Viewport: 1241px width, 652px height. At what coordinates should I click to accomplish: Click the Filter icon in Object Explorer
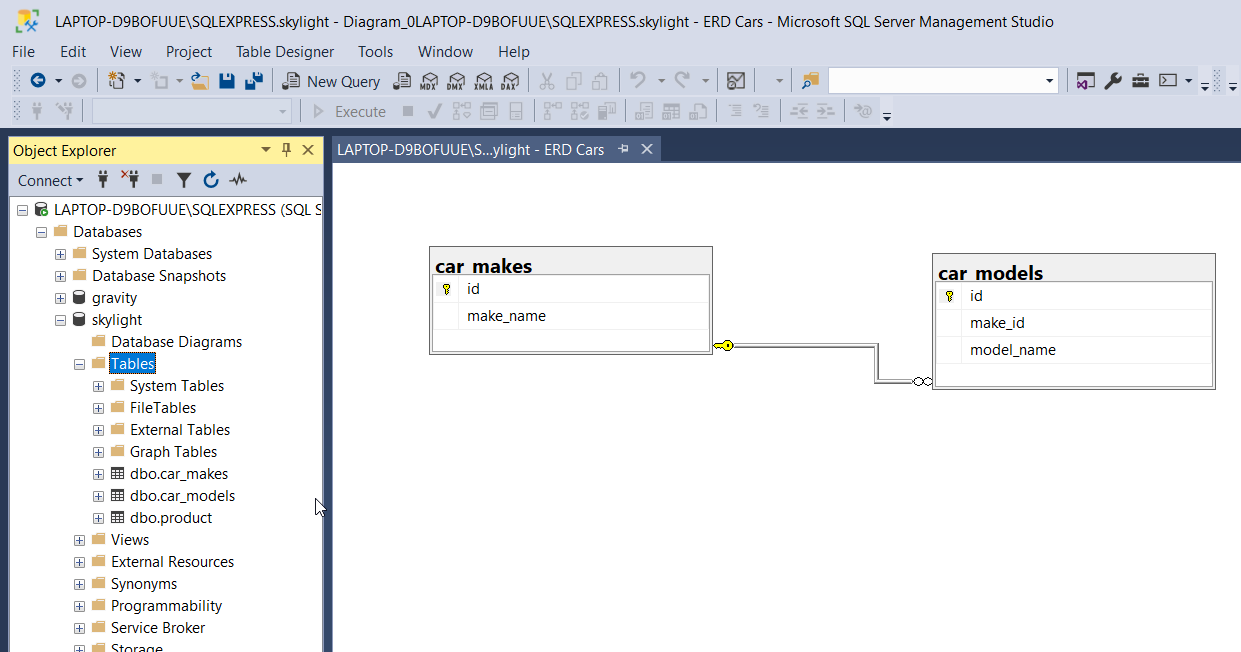click(x=184, y=180)
